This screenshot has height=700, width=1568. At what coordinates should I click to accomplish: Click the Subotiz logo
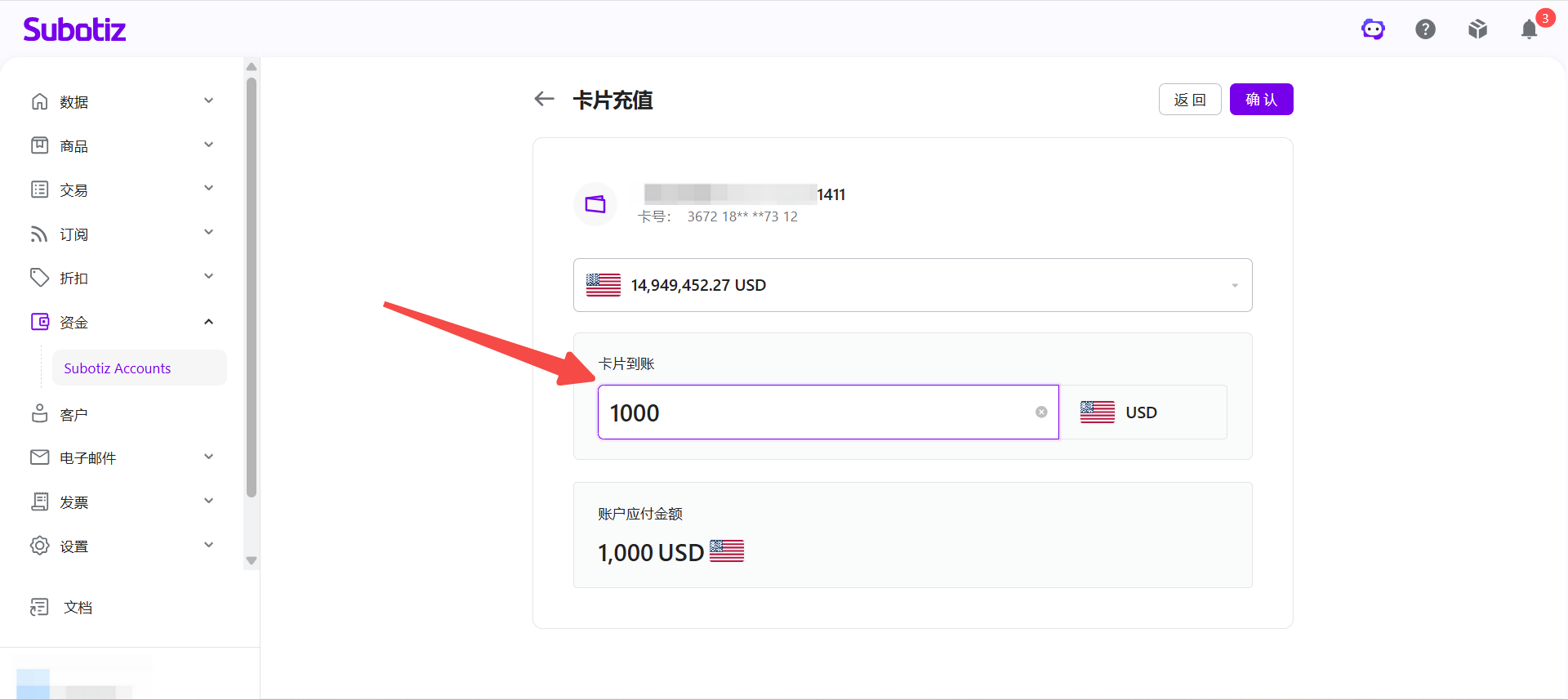[74, 29]
